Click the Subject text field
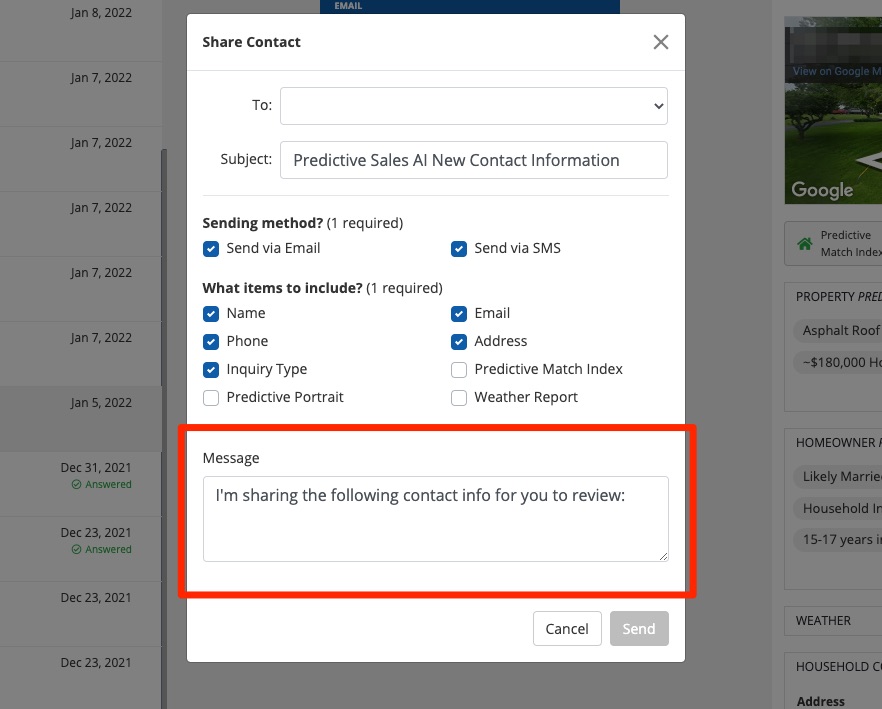This screenshot has width=882, height=709. pos(473,160)
